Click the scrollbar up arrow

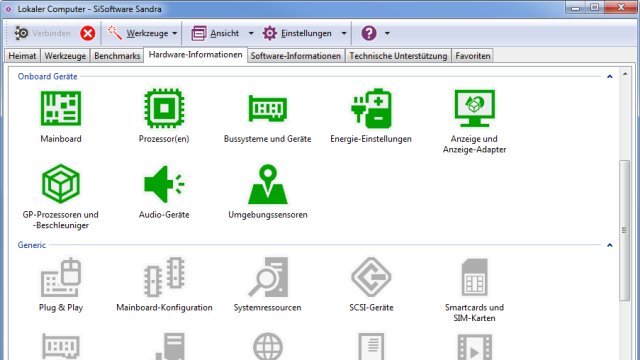[x=625, y=74]
